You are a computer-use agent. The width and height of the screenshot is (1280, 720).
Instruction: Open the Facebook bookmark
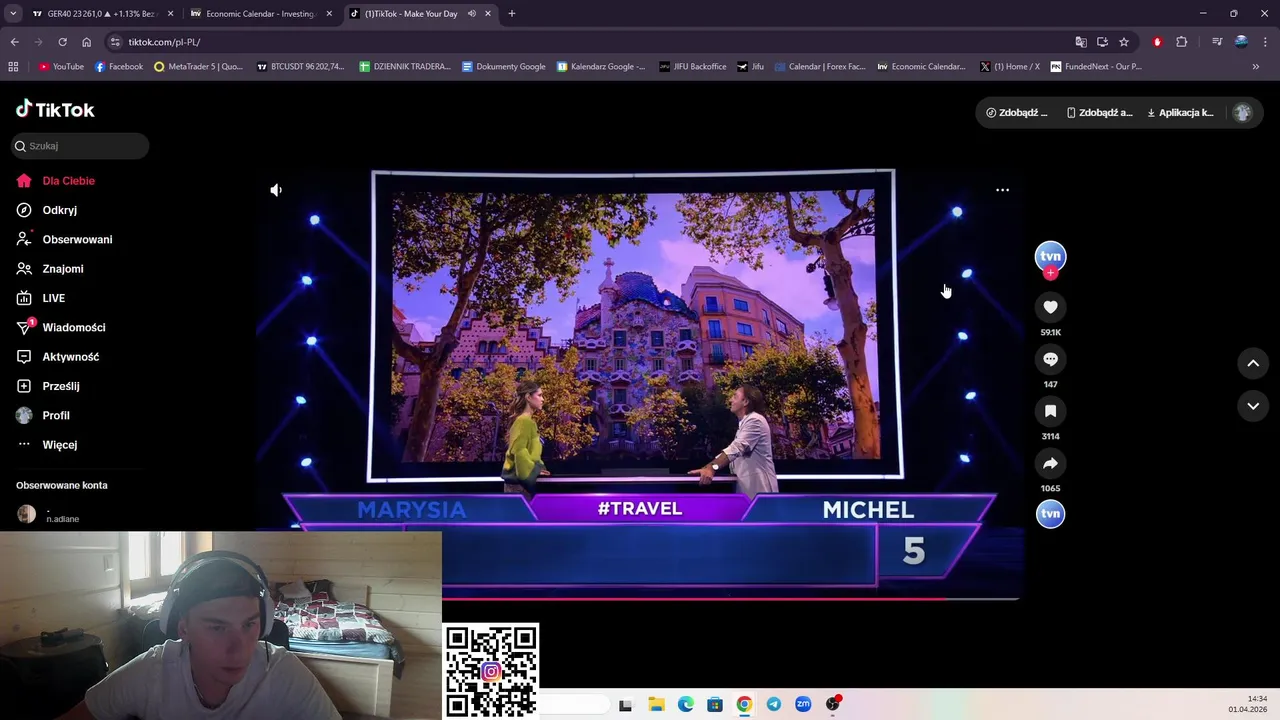point(119,67)
